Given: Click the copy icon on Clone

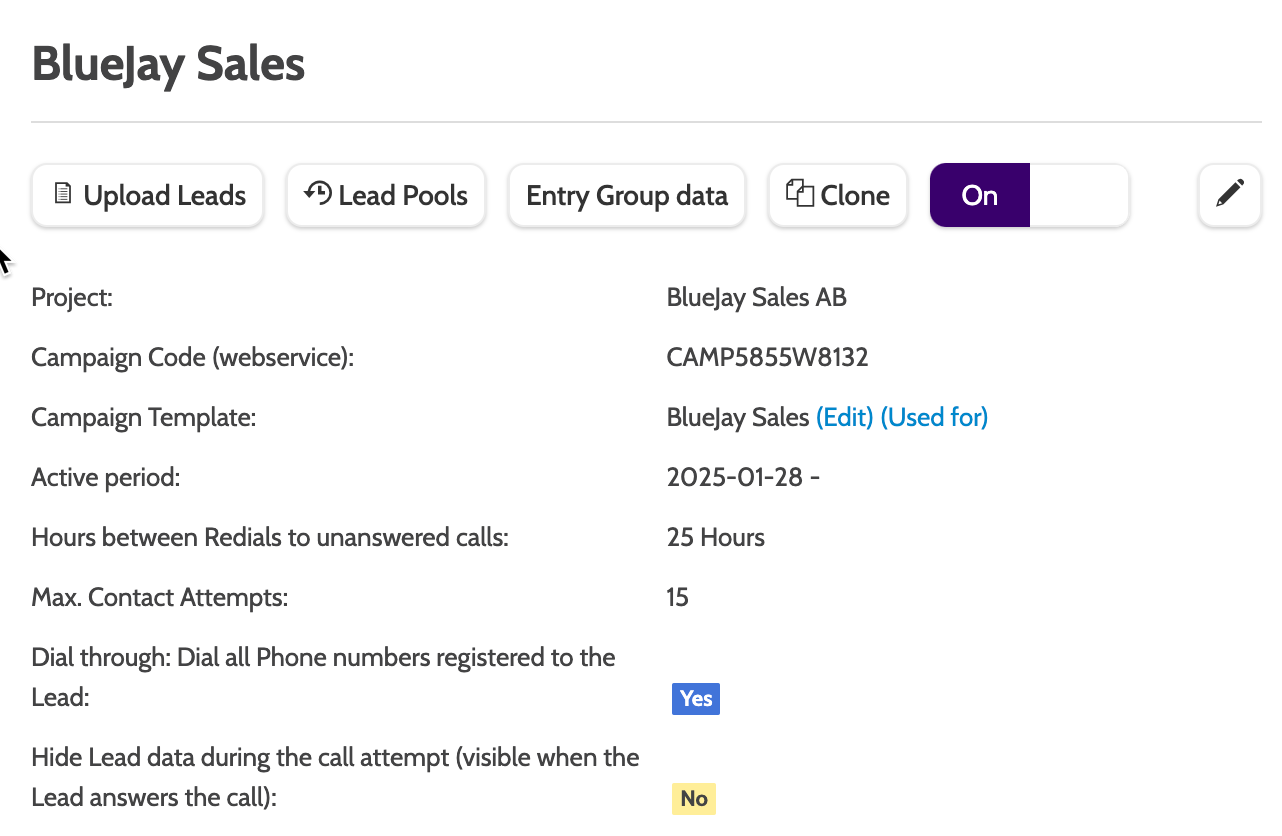Looking at the screenshot, I should click(799, 193).
